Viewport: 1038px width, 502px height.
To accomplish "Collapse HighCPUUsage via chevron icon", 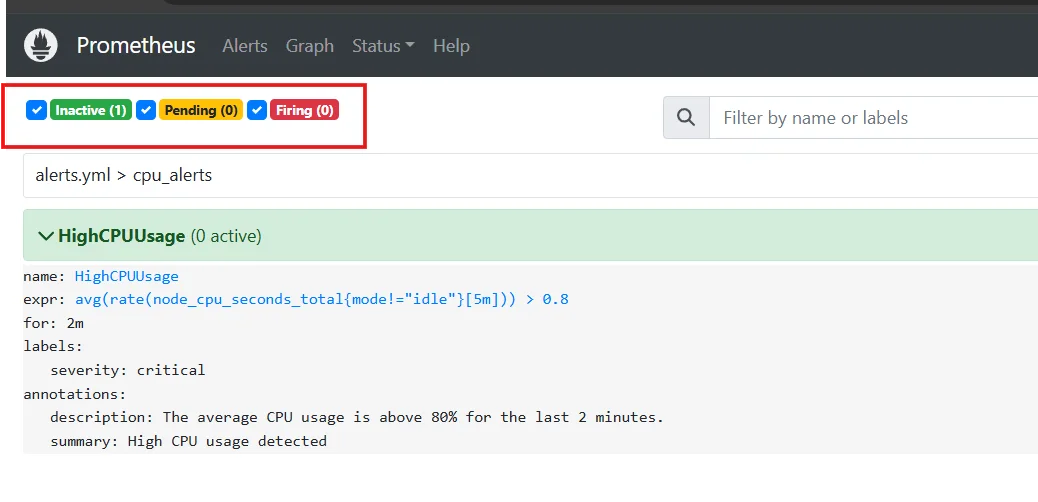I will point(46,236).
